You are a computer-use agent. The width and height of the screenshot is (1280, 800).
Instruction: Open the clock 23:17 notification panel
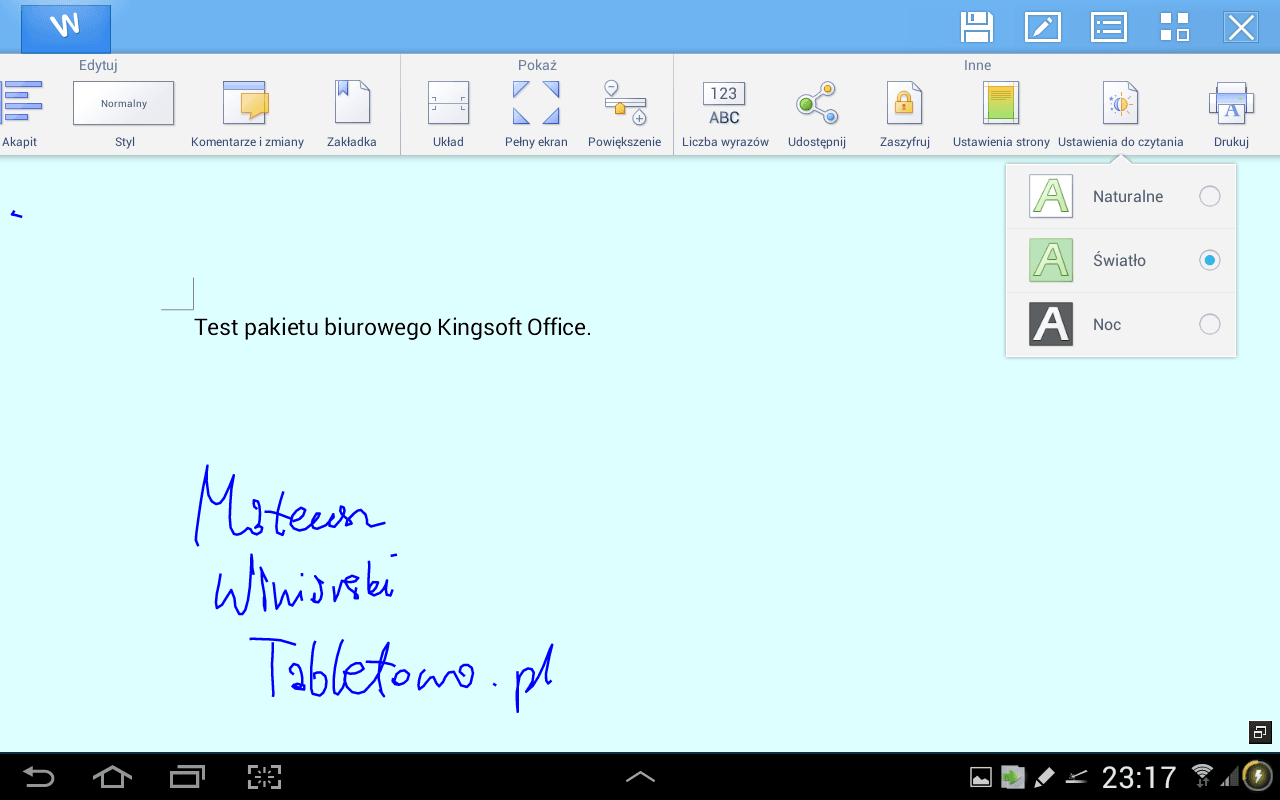[x=1139, y=777]
